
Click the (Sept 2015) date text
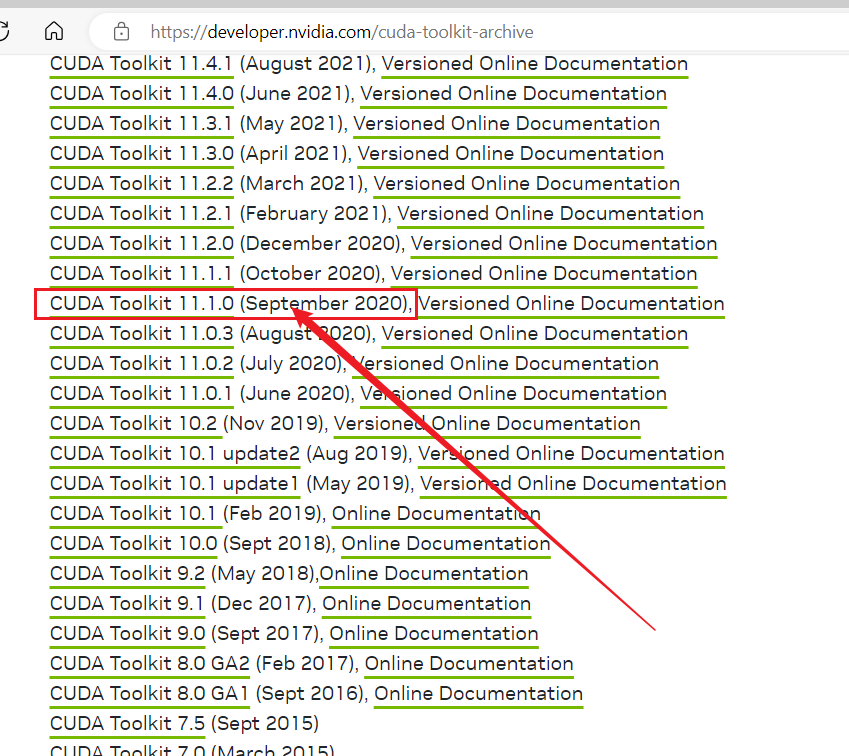[x=265, y=724]
